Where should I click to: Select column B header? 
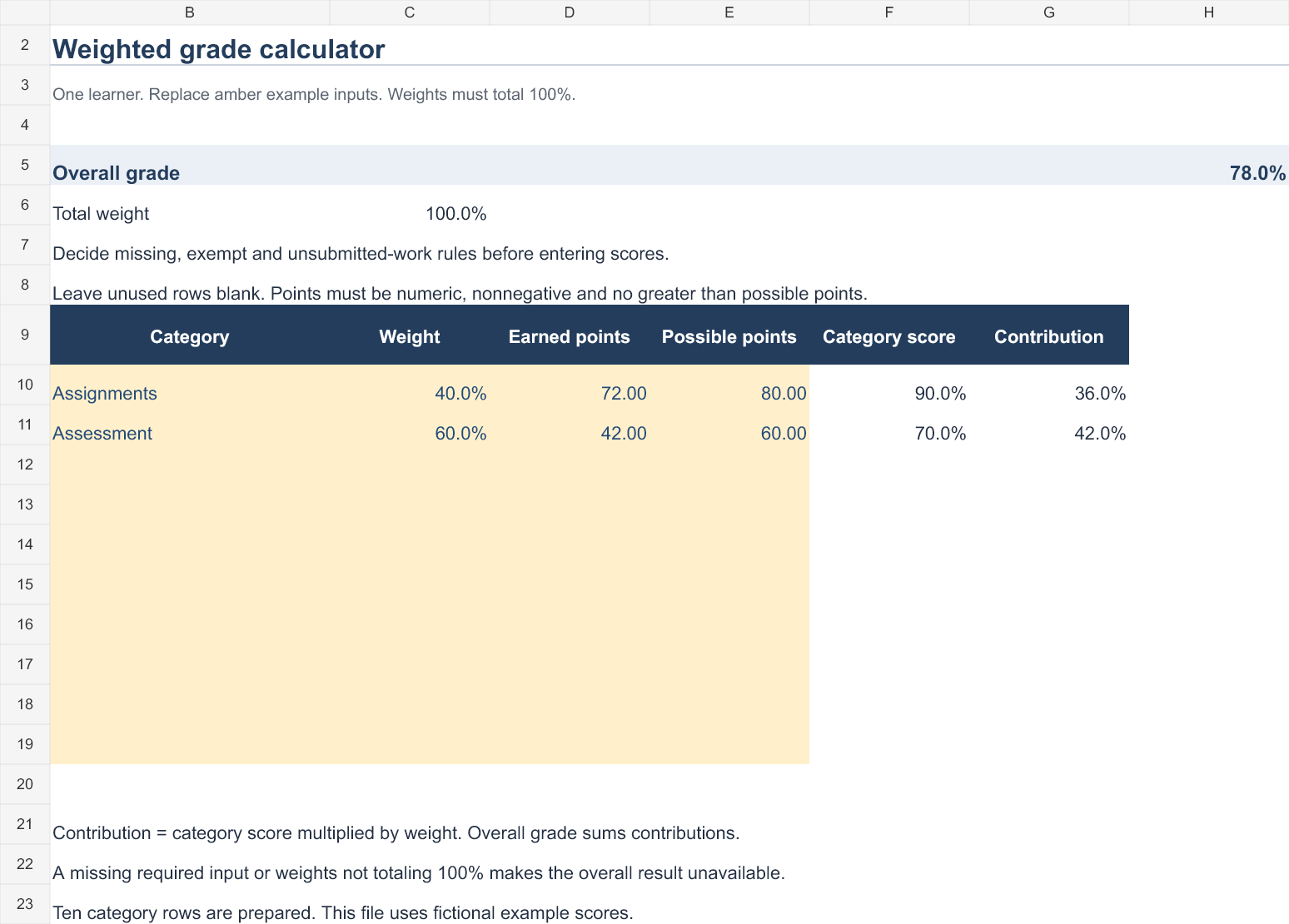coord(190,12)
